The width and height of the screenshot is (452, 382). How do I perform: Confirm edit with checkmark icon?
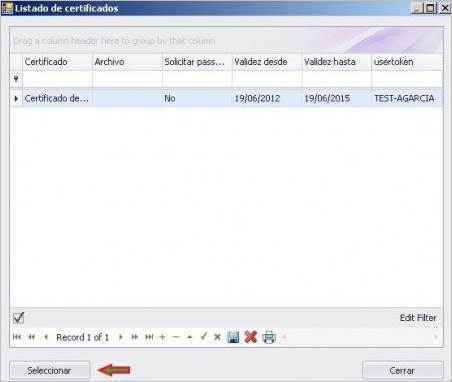click(203, 337)
